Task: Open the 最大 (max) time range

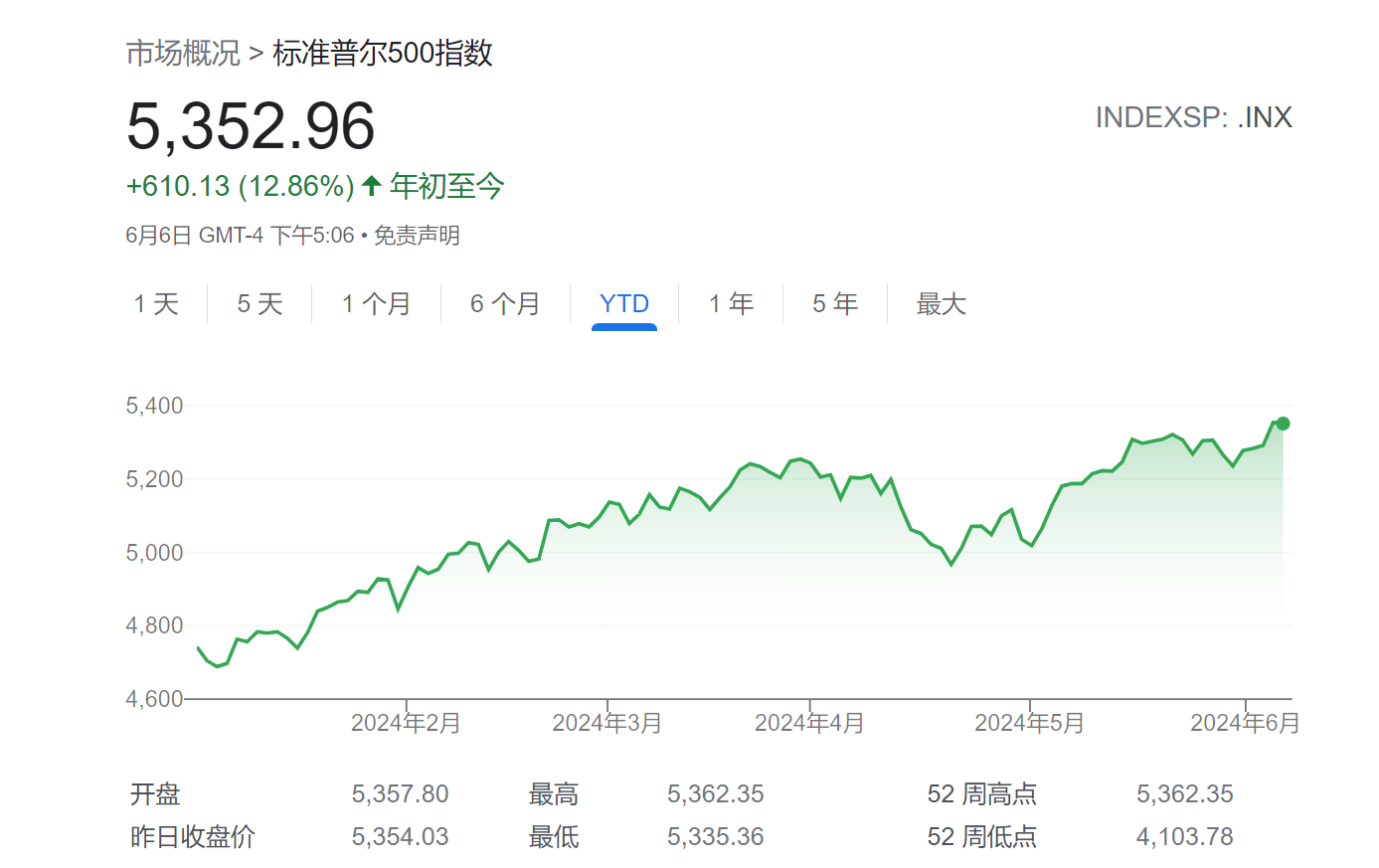Action: [x=941, y=303]
